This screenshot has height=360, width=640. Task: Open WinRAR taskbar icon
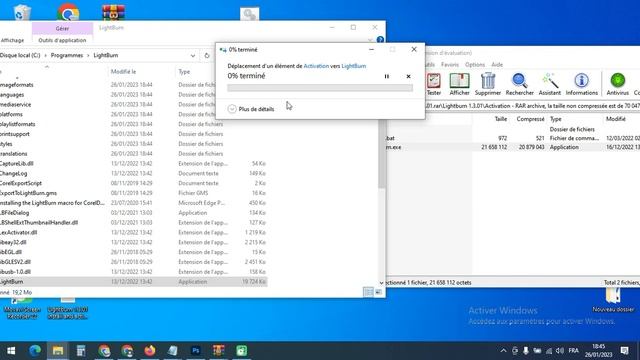point(219,351)
